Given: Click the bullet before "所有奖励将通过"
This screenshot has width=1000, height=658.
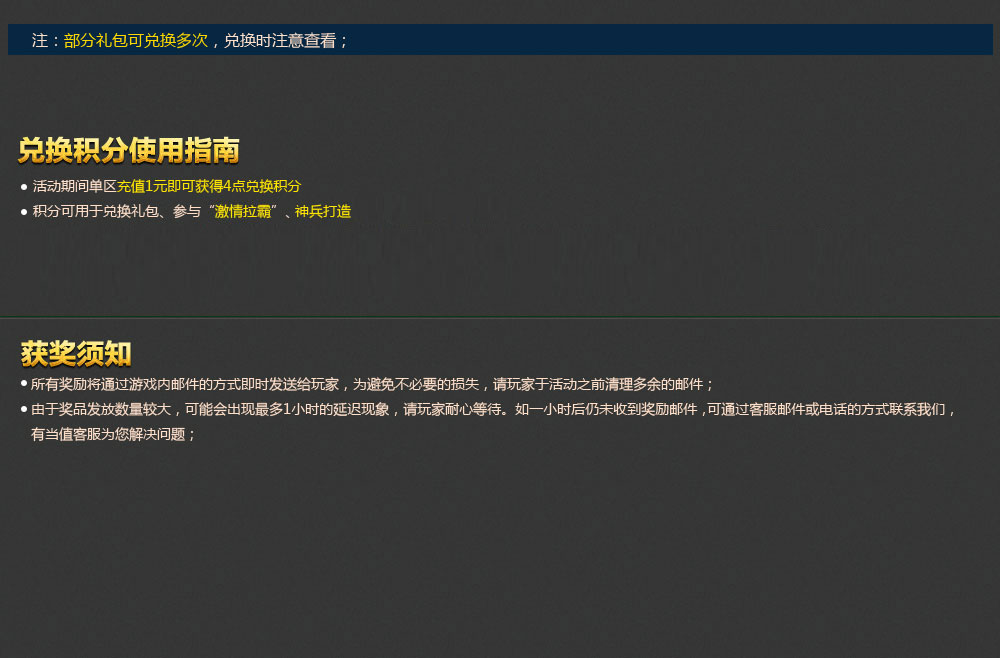Looking at the screenshot, I should click(x=24, y=384).
